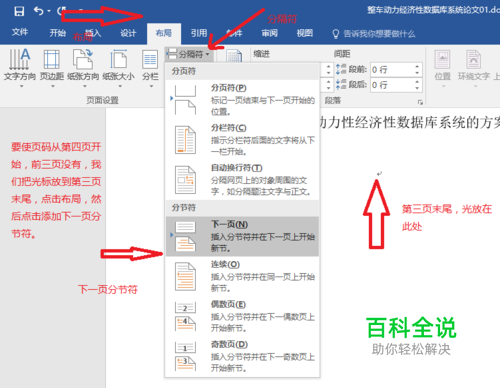Click the 自动换行符 text wrapping icon
500x388 pixels.
tap(185, 180)
